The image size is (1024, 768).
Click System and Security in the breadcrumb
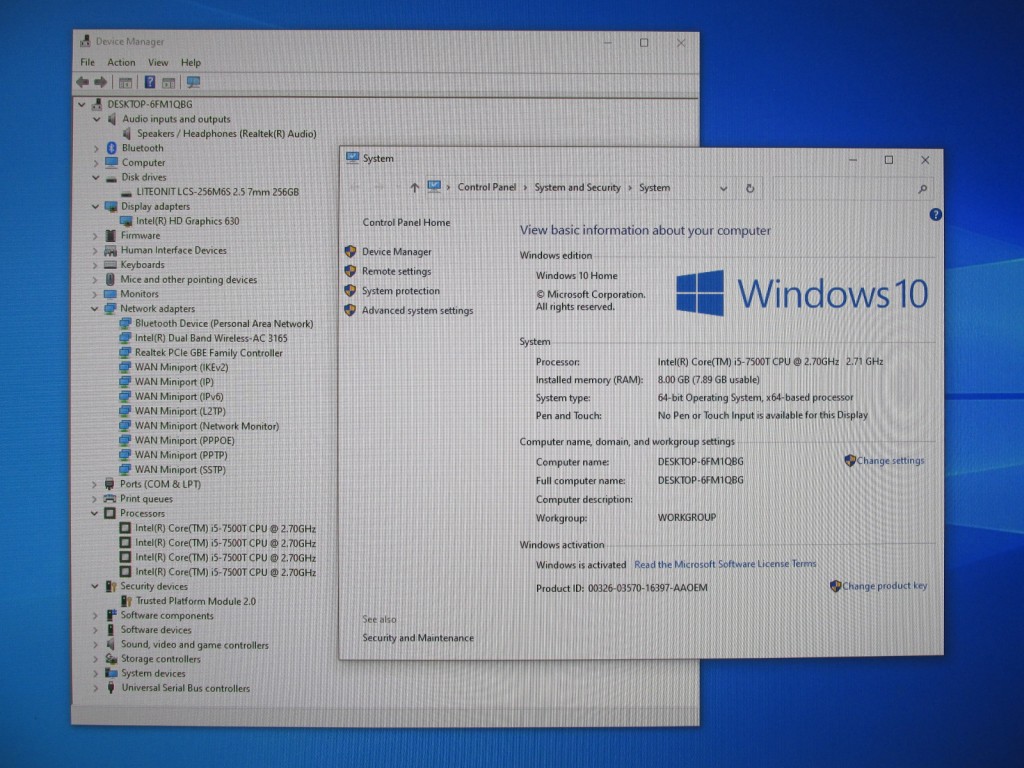577,187
